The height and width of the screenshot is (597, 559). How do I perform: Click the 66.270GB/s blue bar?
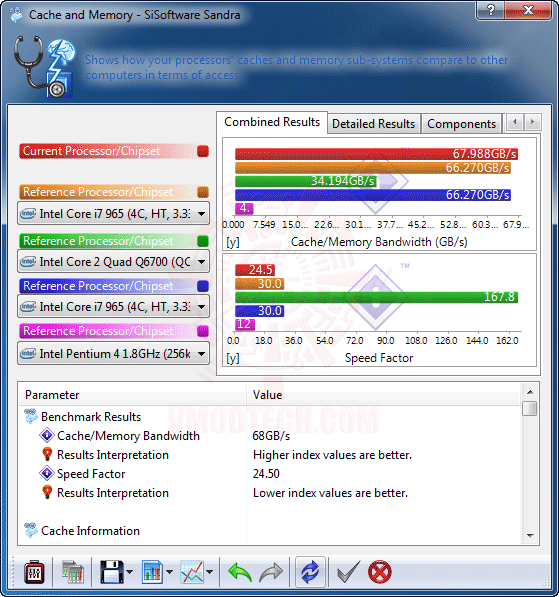[373, 195]
